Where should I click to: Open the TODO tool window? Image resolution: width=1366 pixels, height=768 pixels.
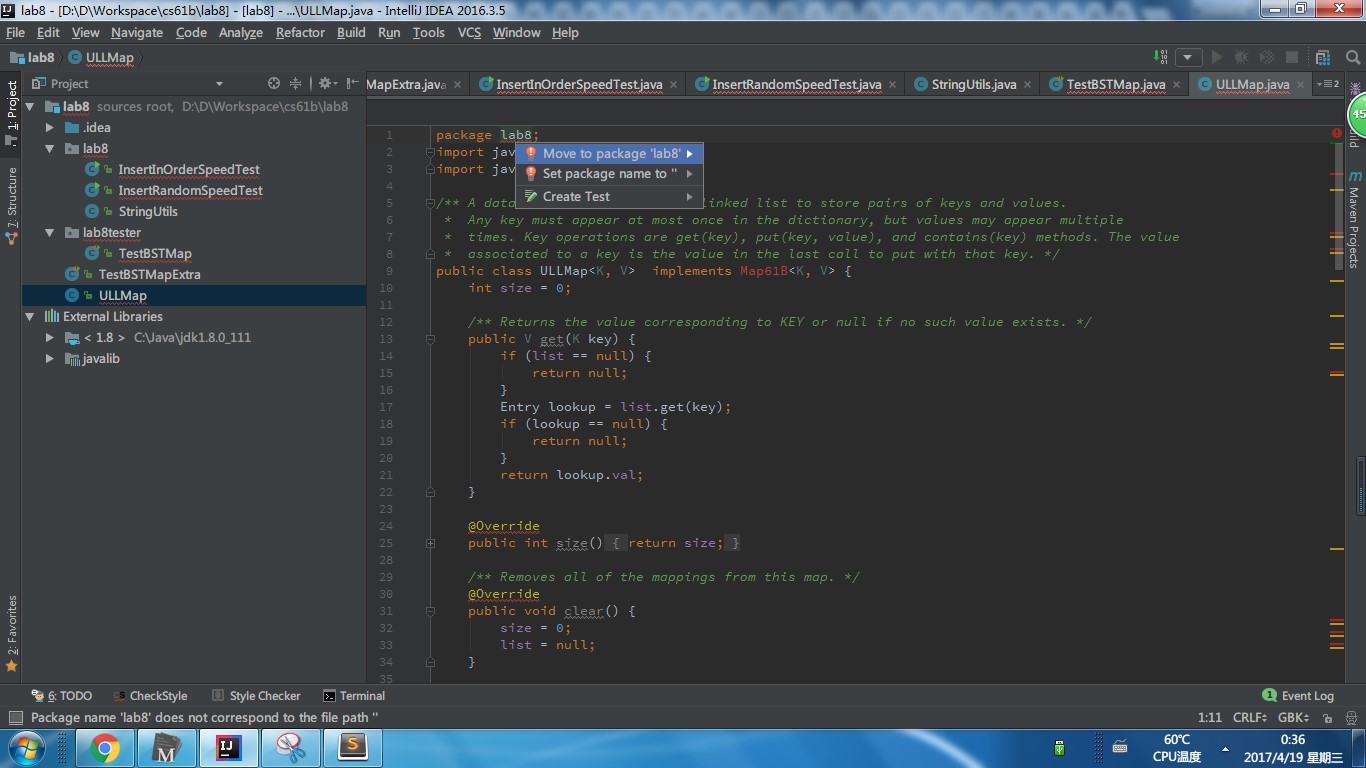(x=62, y=696)
